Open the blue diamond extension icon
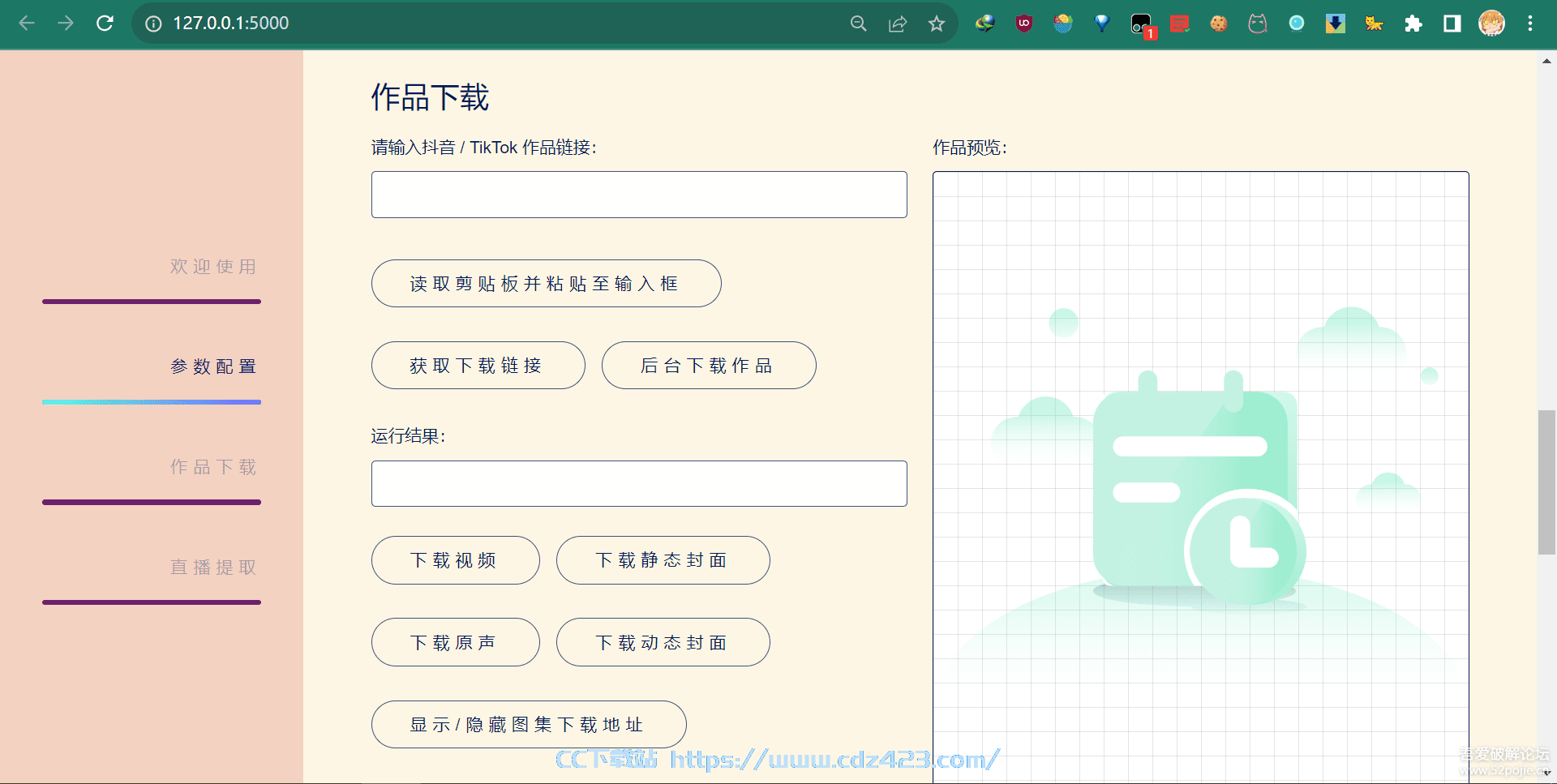Image resolution: width=1557 pixels, height=784 pixels. tap(1102, 24)
